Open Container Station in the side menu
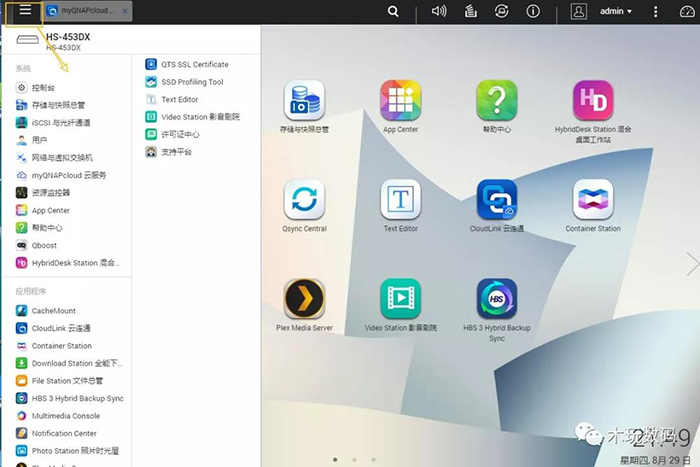The height and width of the screenshot is (467, 700). pos(54,346)
